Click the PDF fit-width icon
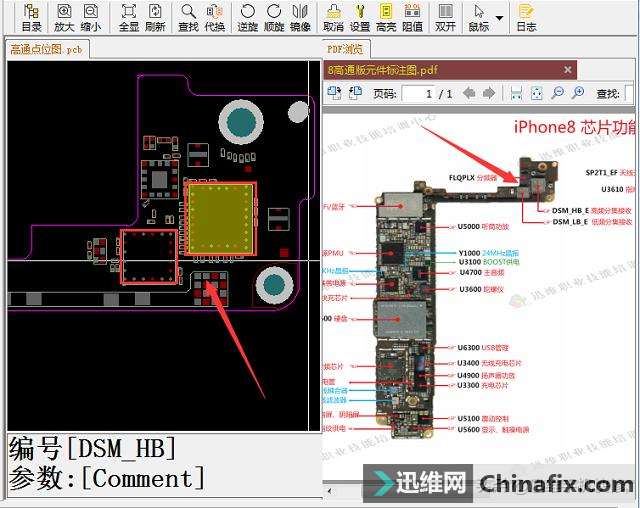This screenshot has height=508, width=640. pyautogui.click(x=516, y=93)
